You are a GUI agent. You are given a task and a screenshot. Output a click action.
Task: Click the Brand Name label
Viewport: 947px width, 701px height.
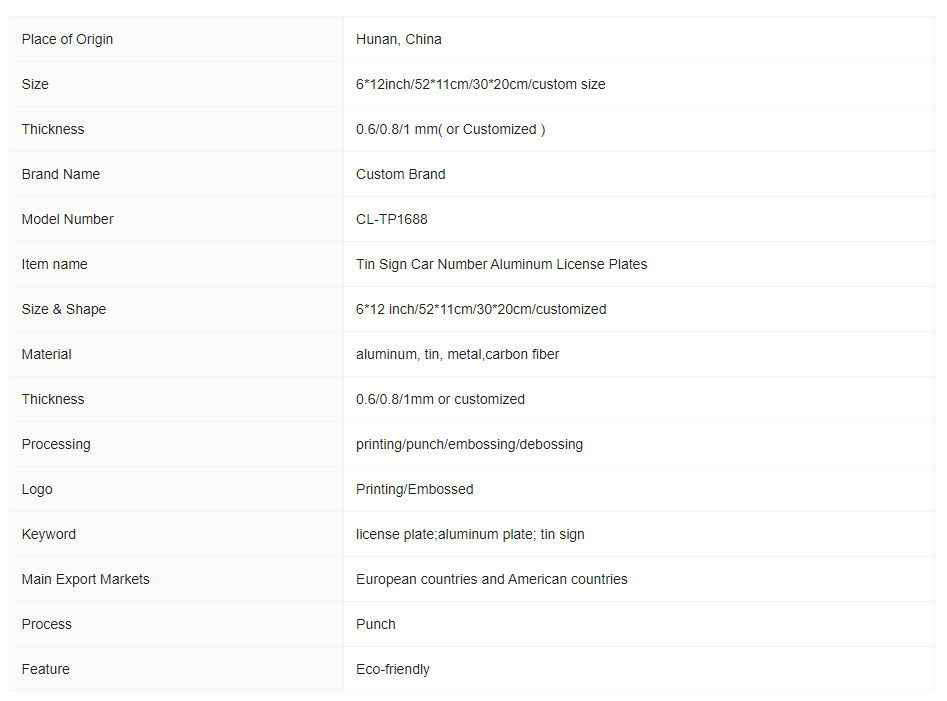(x=61, y=174)
